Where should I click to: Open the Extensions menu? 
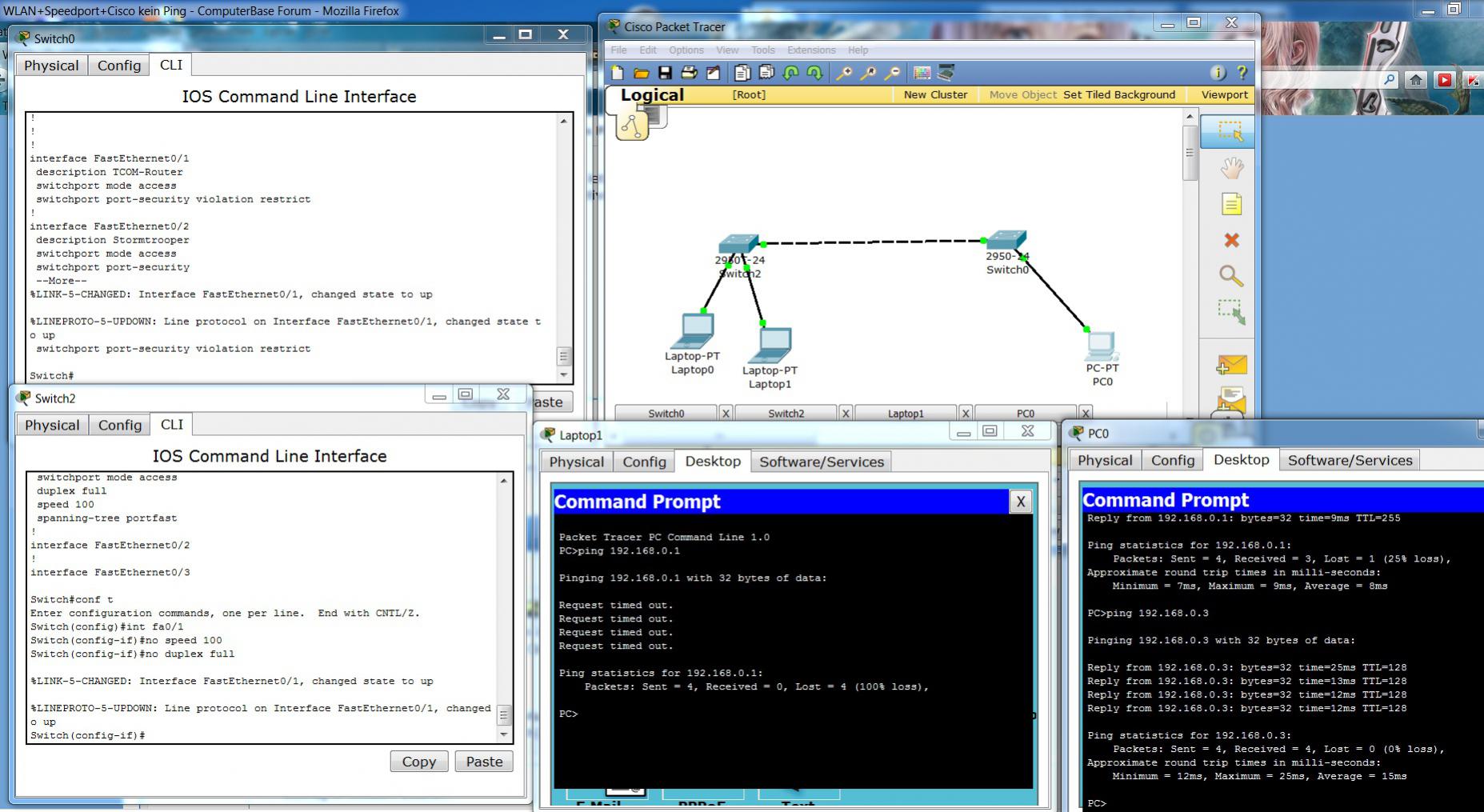811,50
